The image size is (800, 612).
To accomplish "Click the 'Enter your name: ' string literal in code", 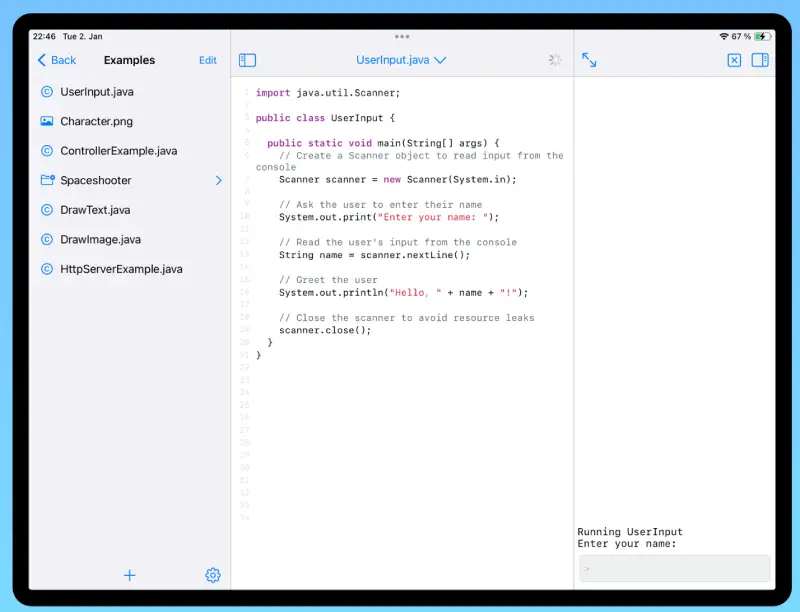I will 433,217.
